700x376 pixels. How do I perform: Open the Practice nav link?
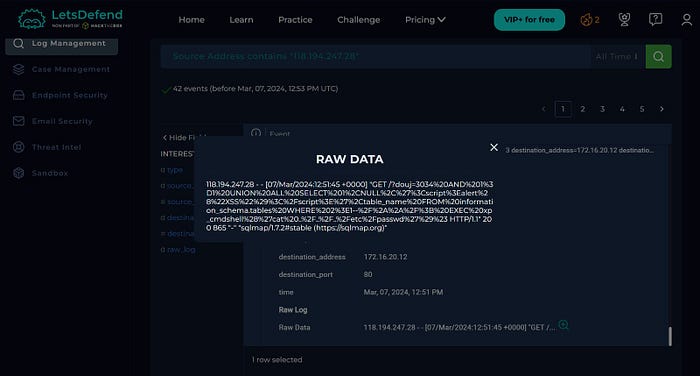[x=295, y=20]
